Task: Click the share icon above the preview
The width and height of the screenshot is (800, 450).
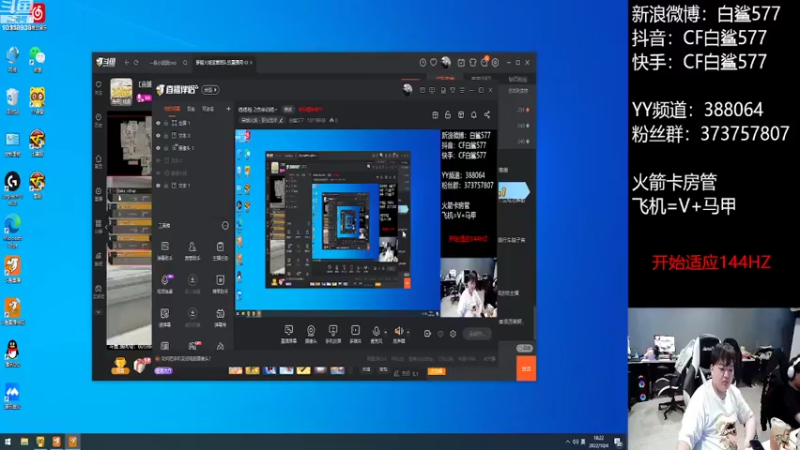Action: pyautogui.click(x=487, y=115)
